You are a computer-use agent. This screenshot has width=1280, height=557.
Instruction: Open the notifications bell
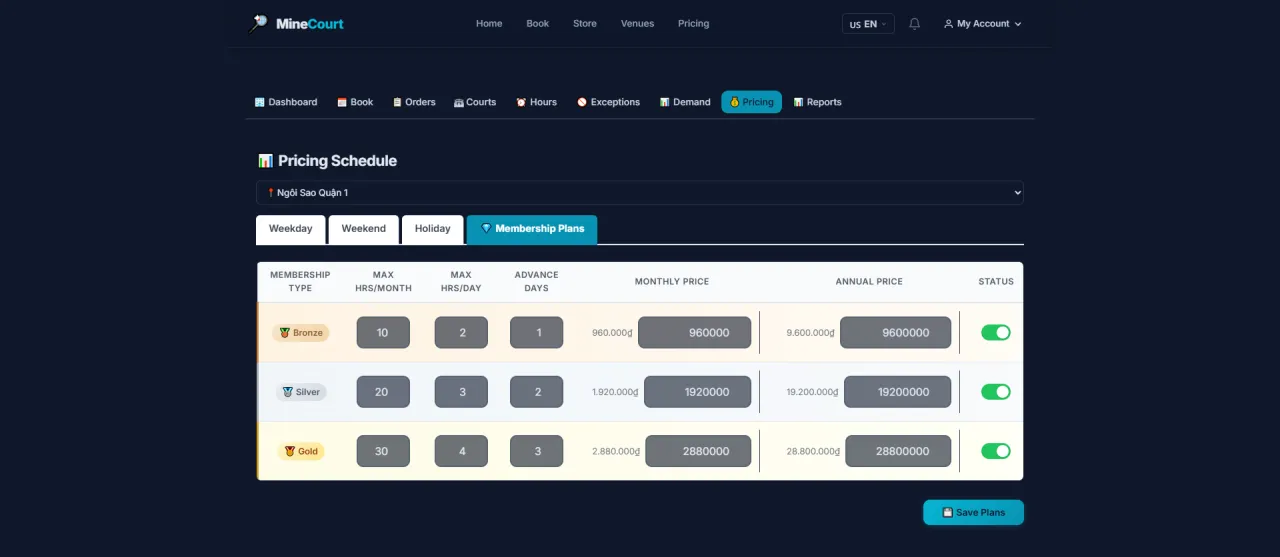914,24
